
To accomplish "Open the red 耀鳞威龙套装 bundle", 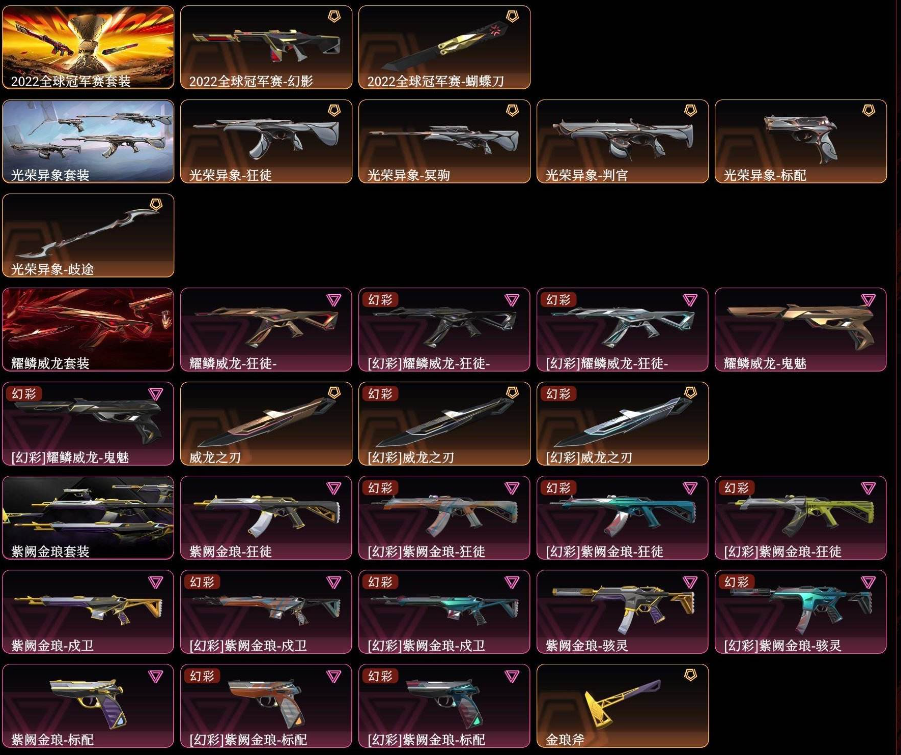I will pos(88,330).
